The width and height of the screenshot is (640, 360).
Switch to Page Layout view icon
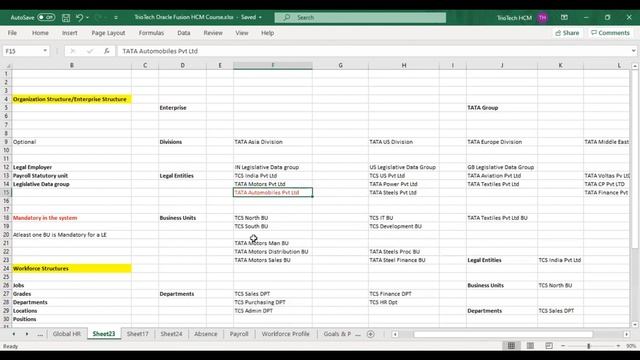(x=530, y=346)
